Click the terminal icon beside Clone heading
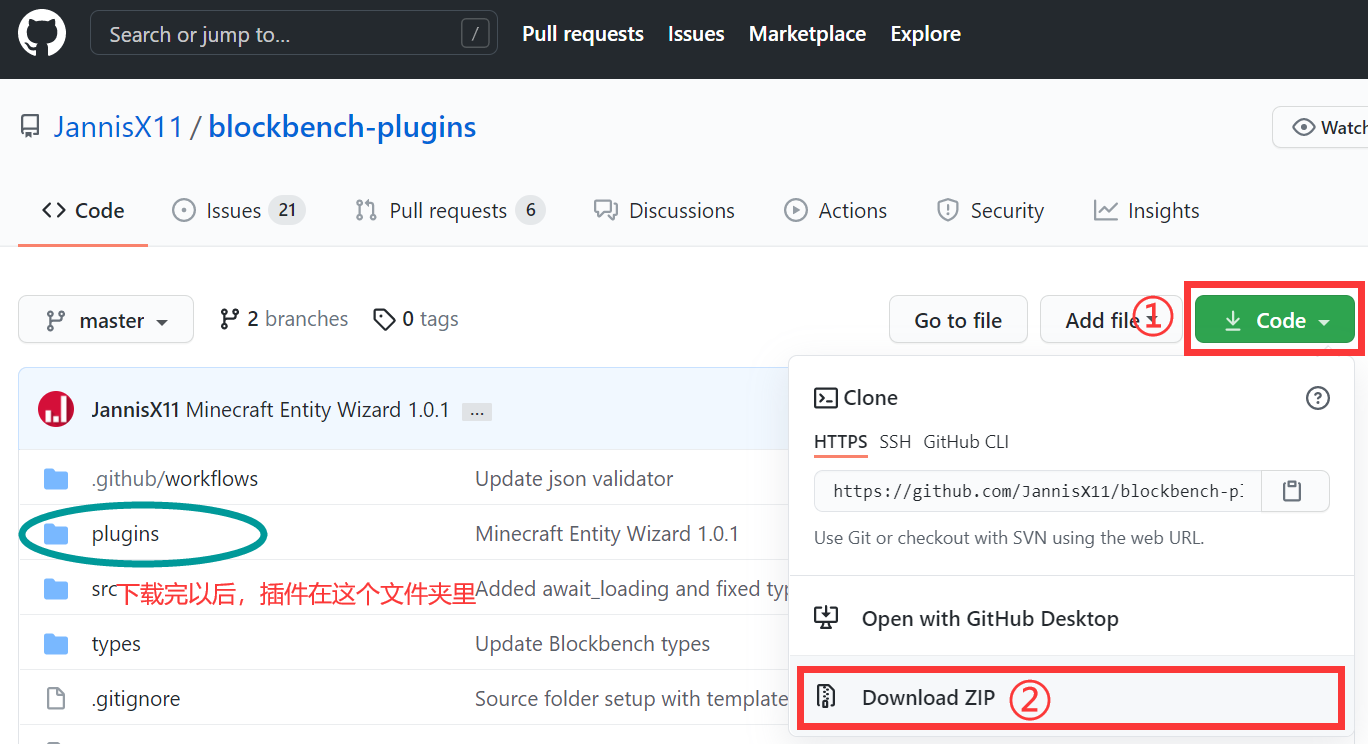 826,398
